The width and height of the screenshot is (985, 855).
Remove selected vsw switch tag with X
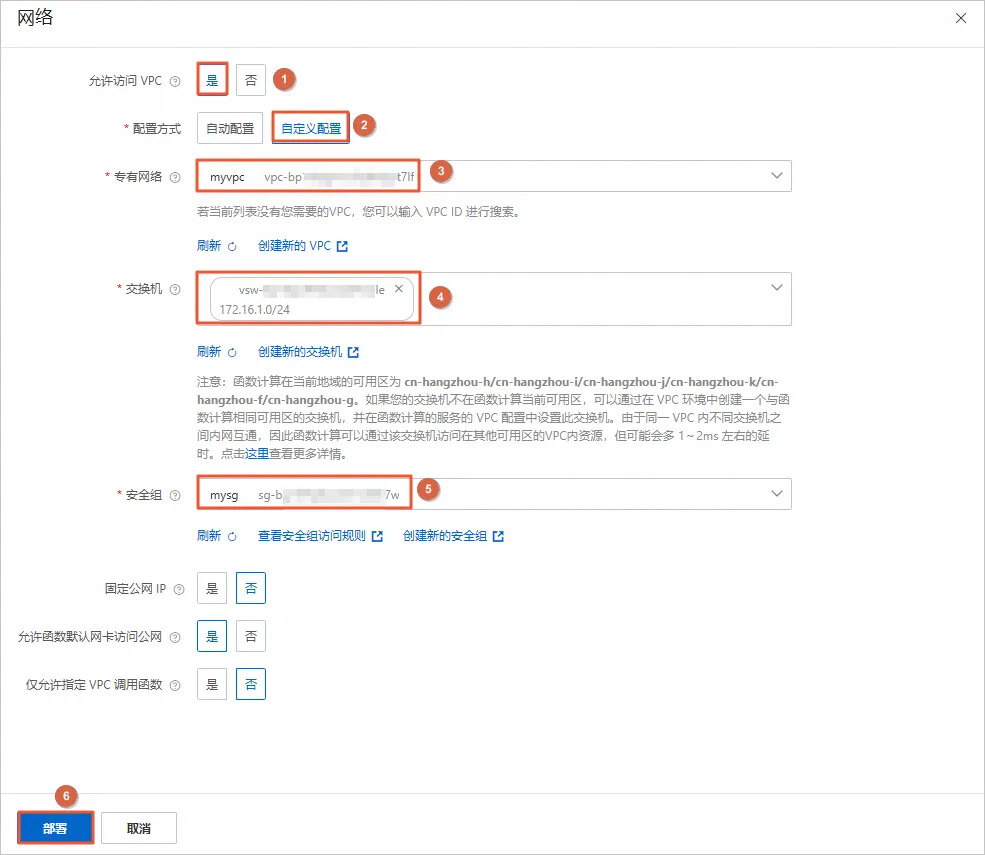click(399, 289)
